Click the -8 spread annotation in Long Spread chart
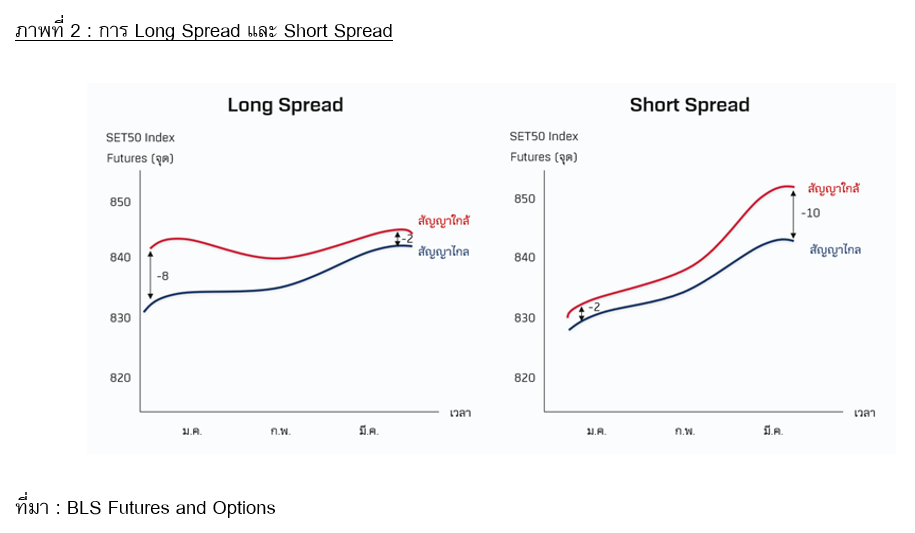This screenshot has height=533, width=915. pyautogui.click(x=163, y=275)
